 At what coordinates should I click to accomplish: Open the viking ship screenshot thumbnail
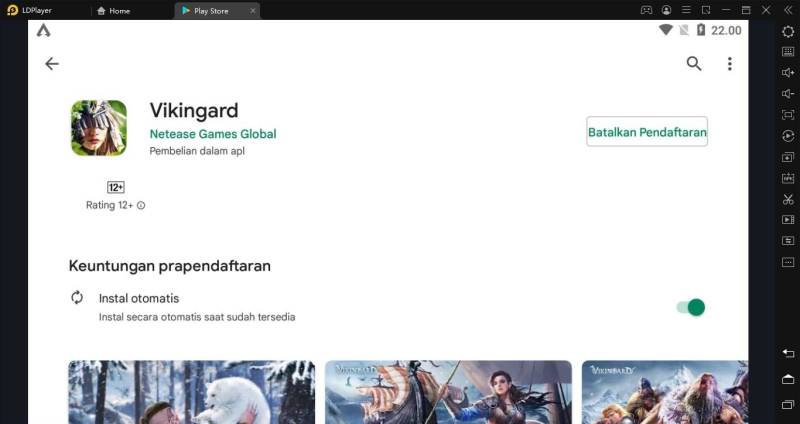pos(448,392)
